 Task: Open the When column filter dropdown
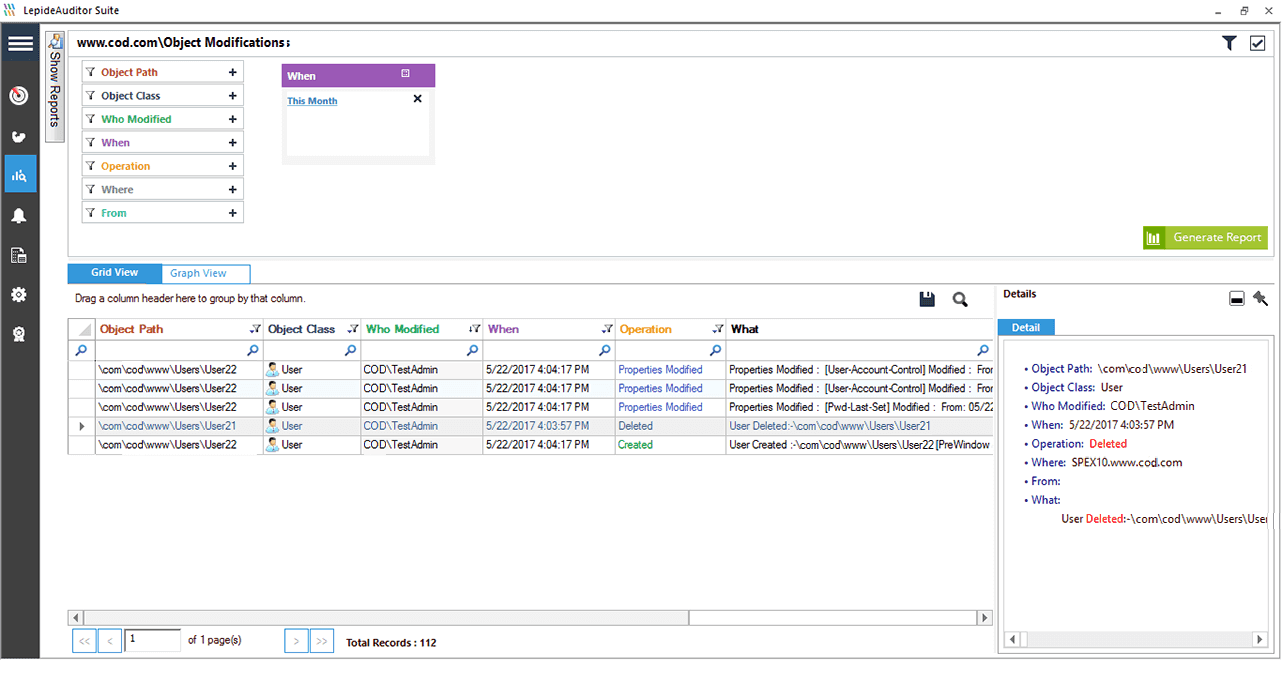606,329
